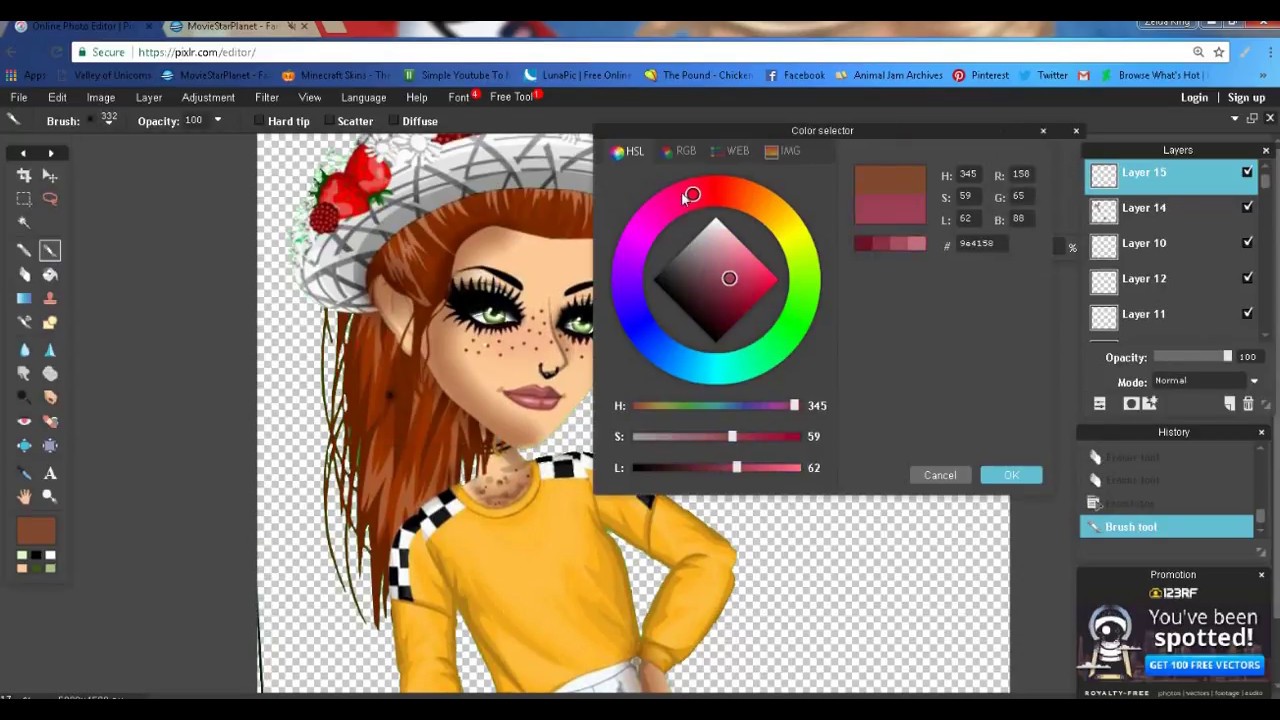The width and height of the screenshot is (1280, 720).
Task: Select the Red eye reduction tool
Action: (24, 421)
